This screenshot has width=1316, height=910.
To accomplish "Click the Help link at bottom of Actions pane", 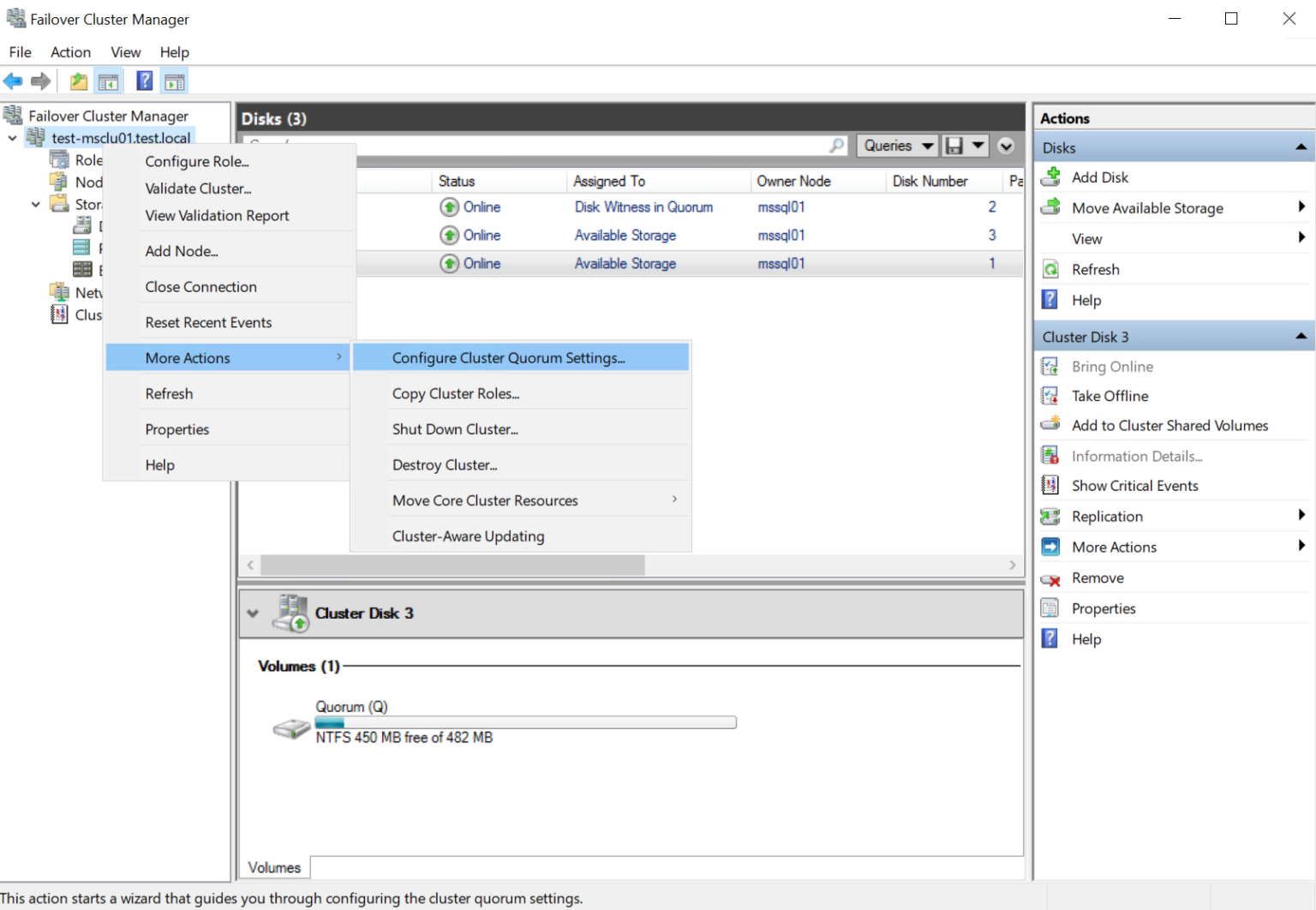I will click(x=1086, y=638).
